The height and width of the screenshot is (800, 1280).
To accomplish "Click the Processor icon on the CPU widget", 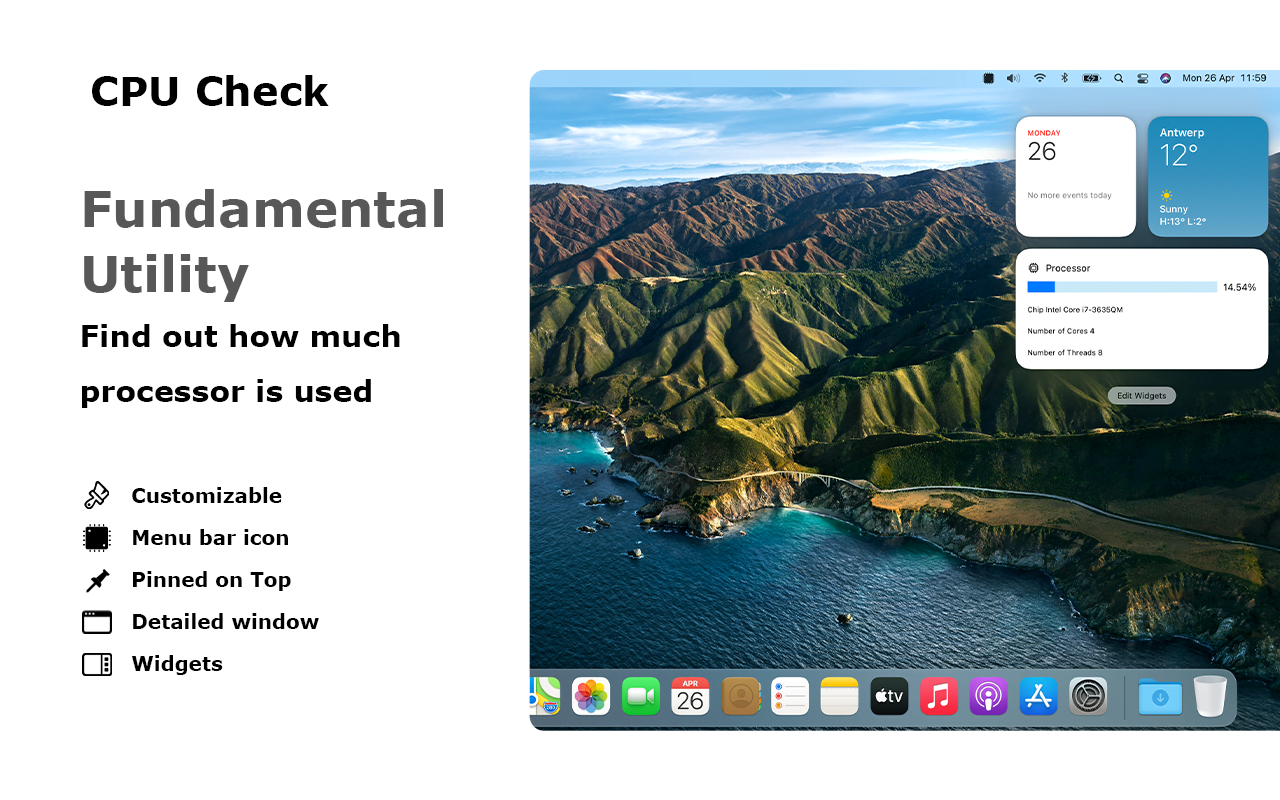I will [x=1033, y=267].
